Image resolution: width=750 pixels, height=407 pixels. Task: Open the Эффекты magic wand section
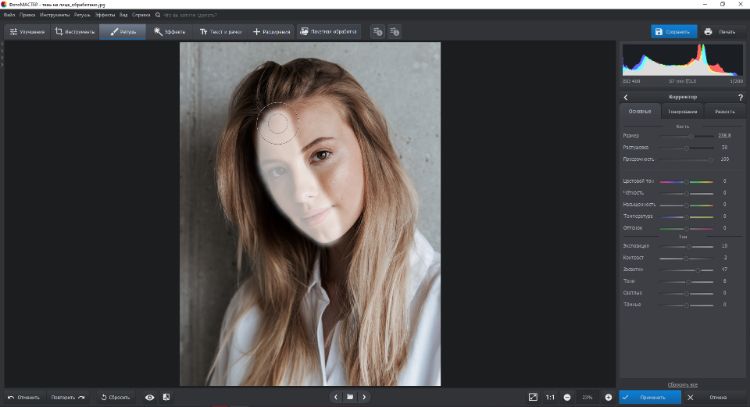171,32
